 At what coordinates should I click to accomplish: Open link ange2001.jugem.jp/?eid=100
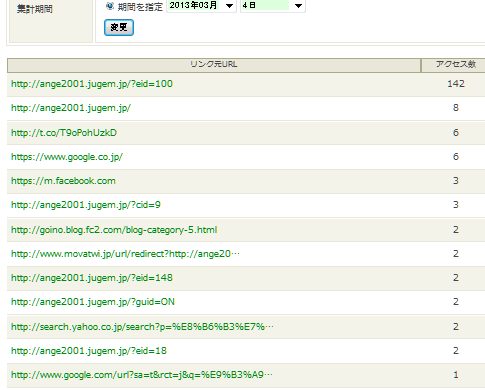92,84
